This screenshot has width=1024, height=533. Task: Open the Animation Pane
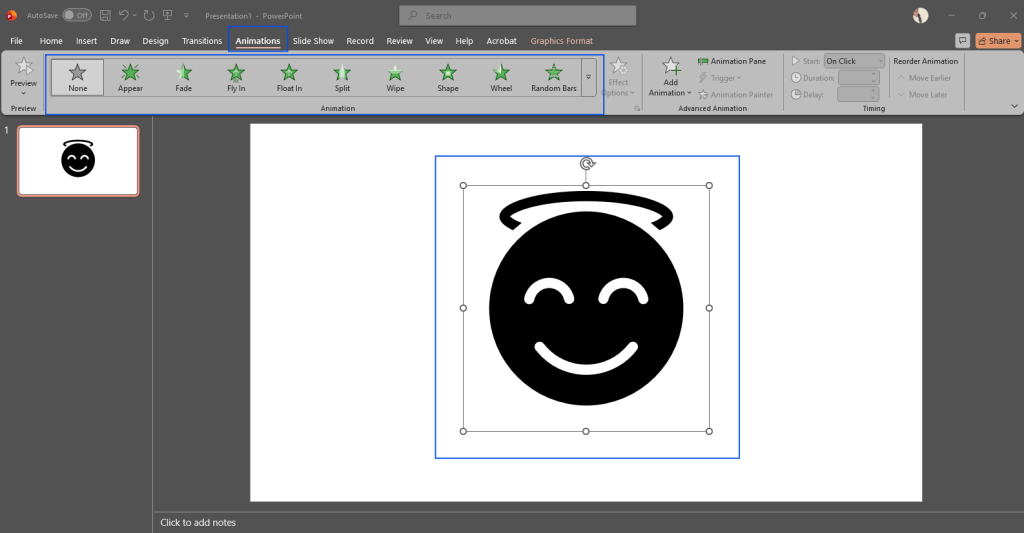[x=732, y=61]
